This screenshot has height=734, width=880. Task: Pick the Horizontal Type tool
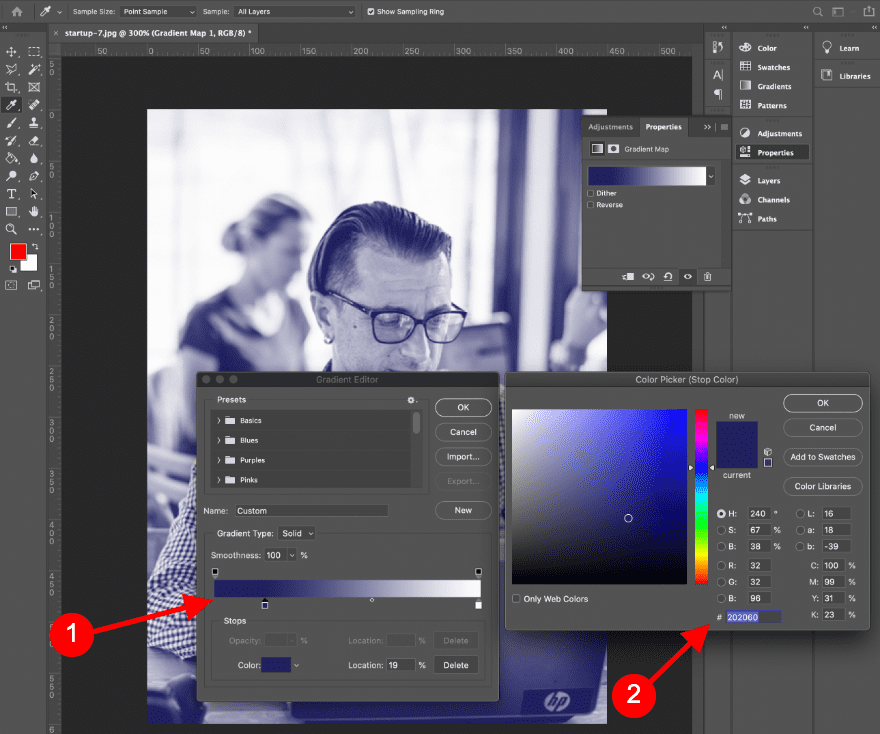[12, 193]
